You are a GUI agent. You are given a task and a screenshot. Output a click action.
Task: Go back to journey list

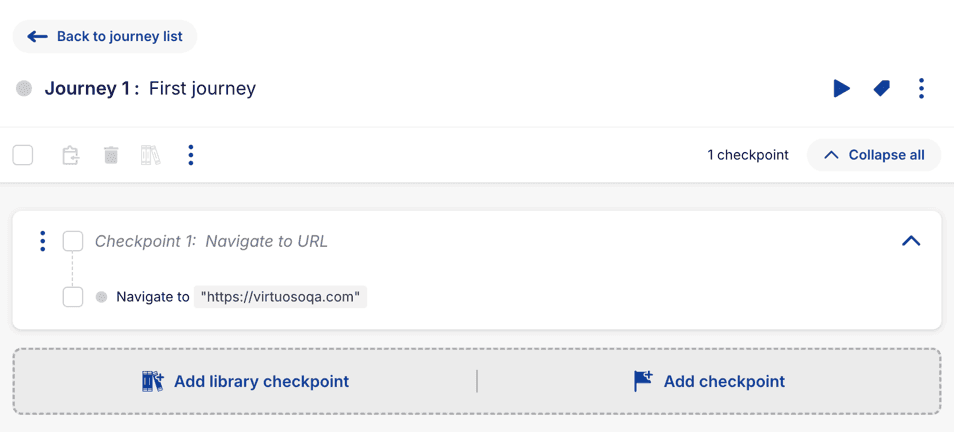tap(105, 37)
